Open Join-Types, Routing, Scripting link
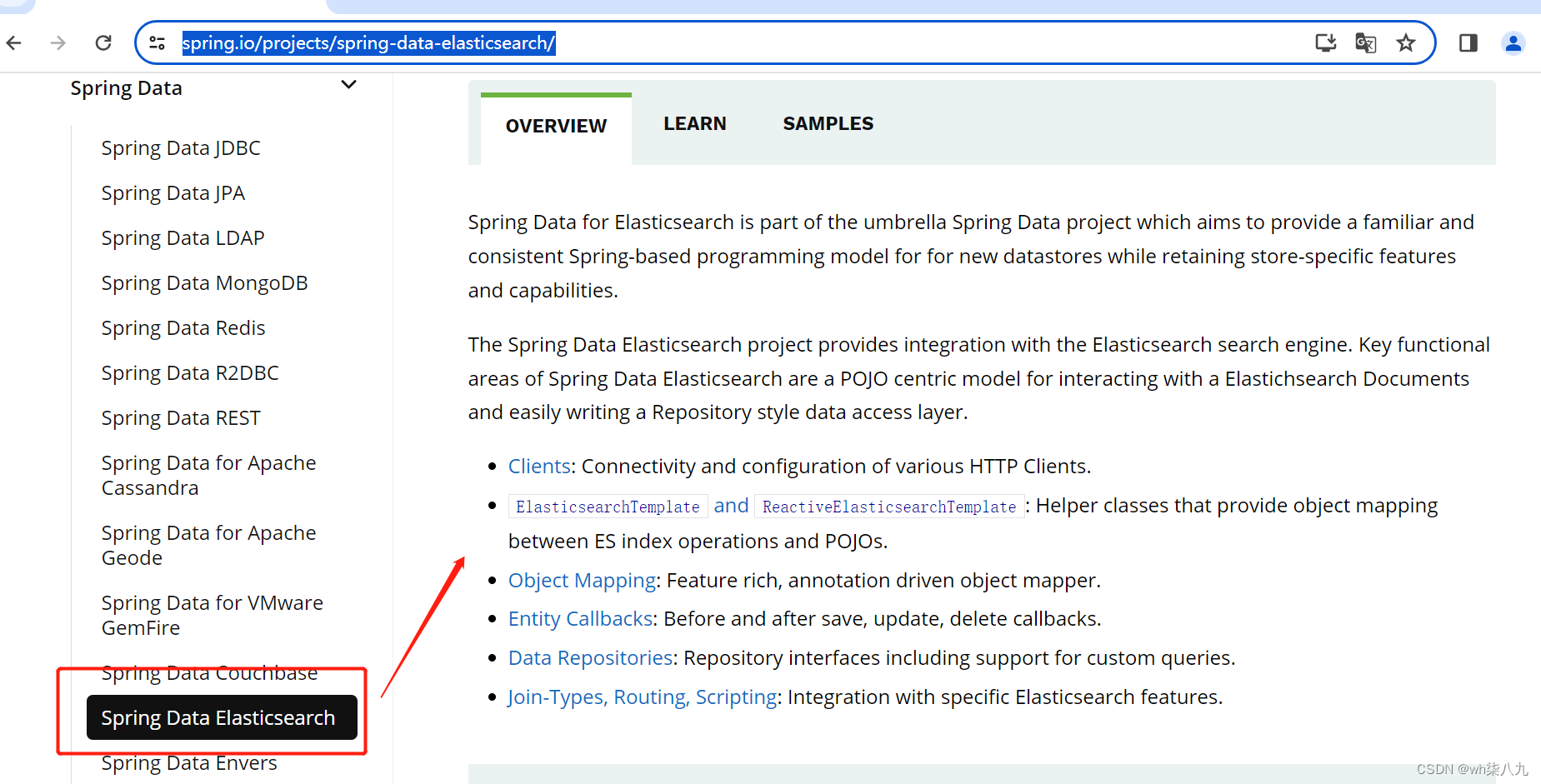 [x=642, y=697]
